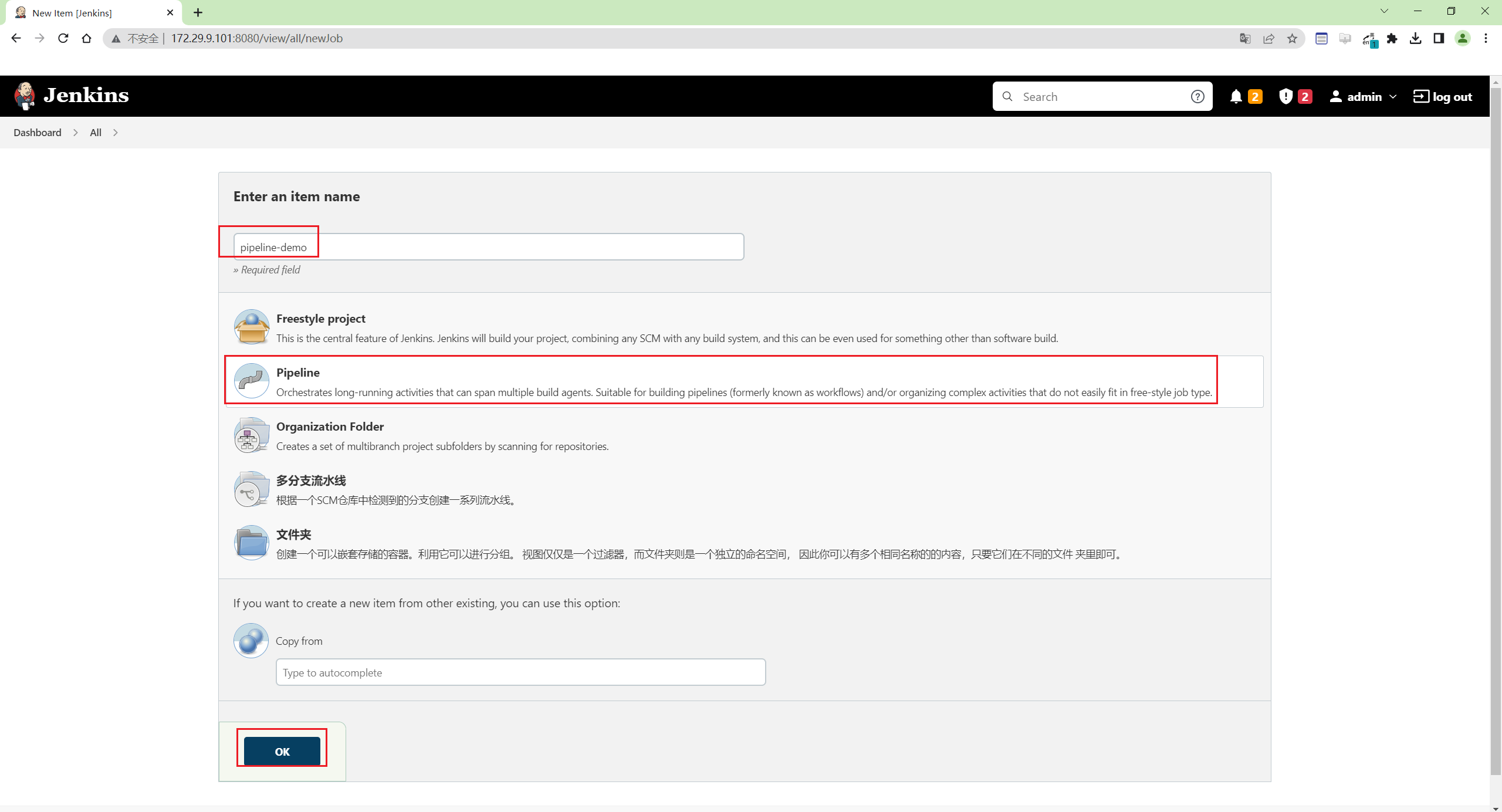This screenshot has height=812, width=1502.
Task: Open the translate page icon
Action: (1245, 38)
